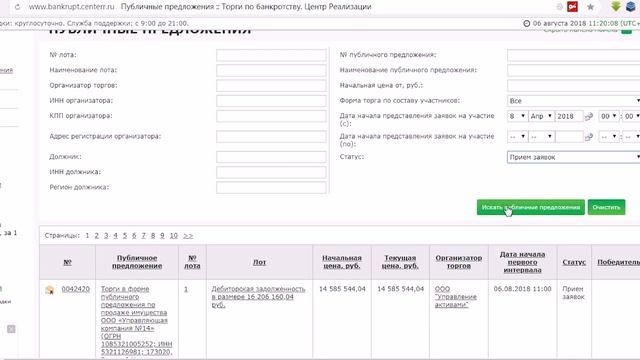Sort by Организатор торгов column header
The image size is (640, 360).
click(459, 262)
